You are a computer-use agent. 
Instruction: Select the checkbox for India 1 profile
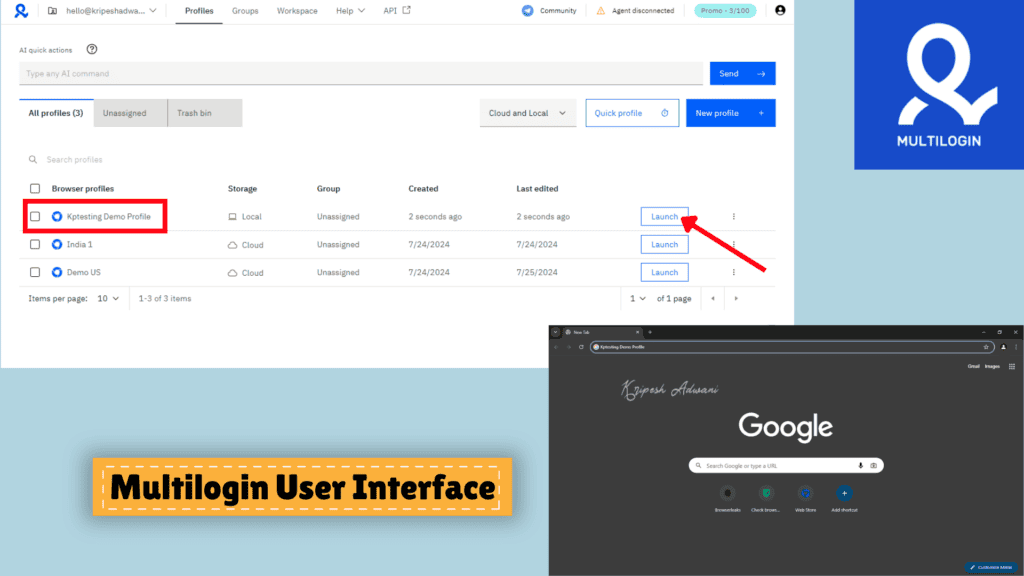coord(33,244)
